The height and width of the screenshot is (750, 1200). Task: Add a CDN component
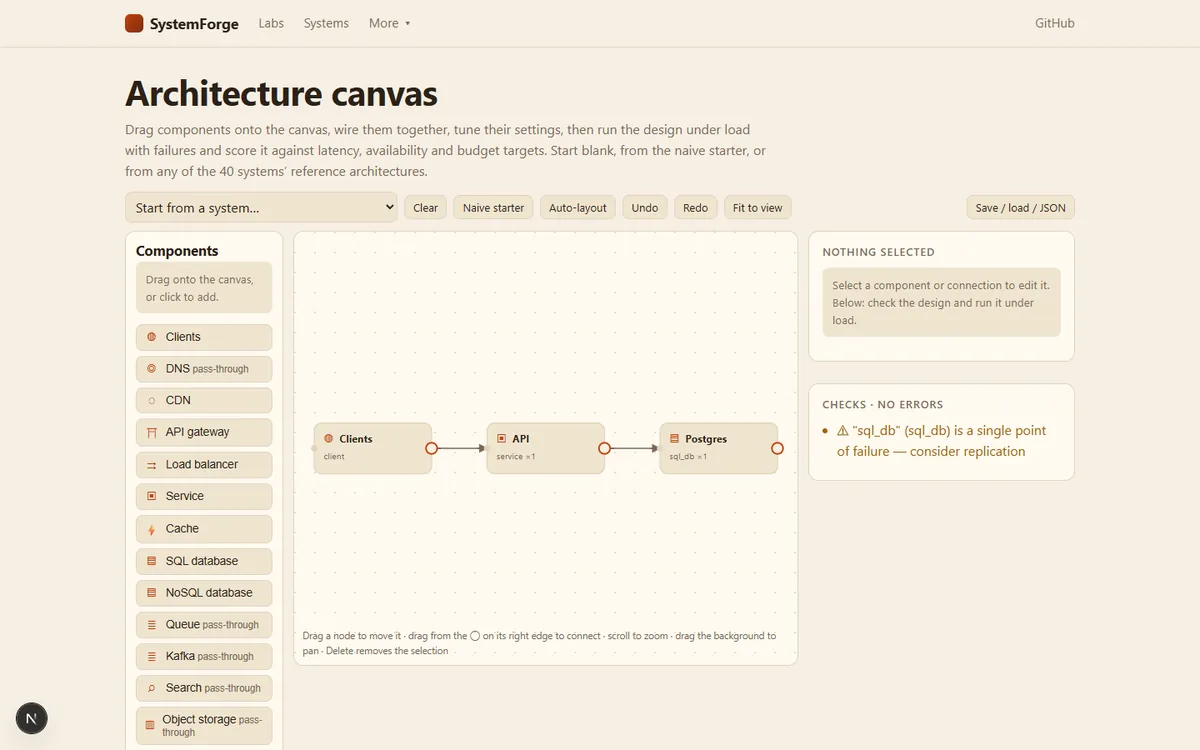[x=204, y=400]
